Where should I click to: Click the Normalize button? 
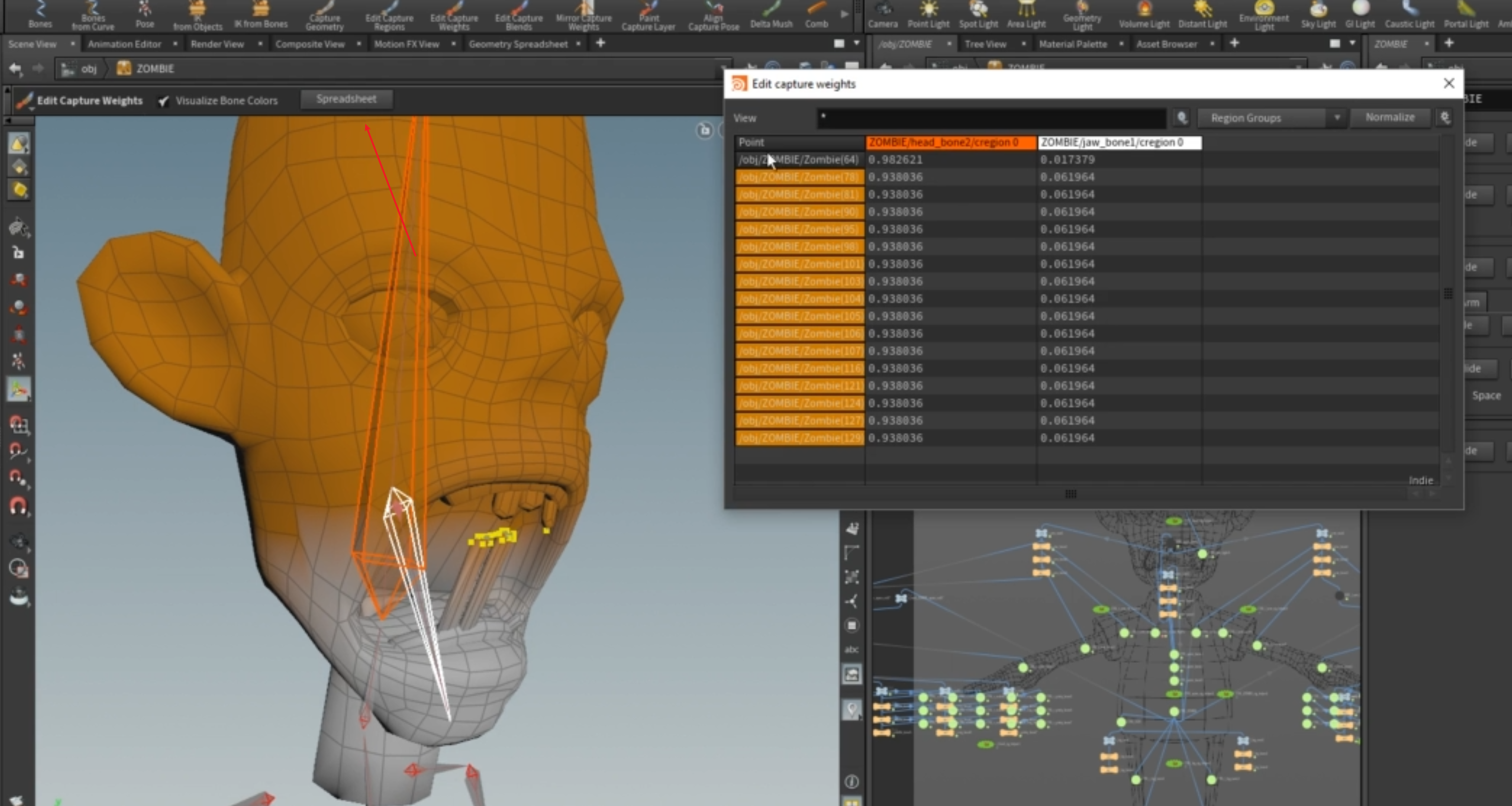[1389, 117]
